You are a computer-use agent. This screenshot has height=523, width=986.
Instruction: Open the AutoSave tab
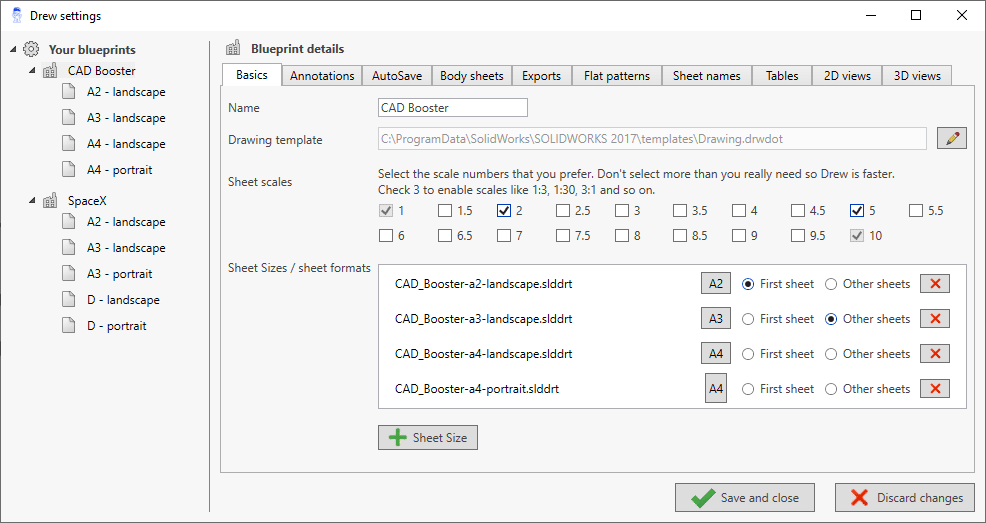click(397, 76)
